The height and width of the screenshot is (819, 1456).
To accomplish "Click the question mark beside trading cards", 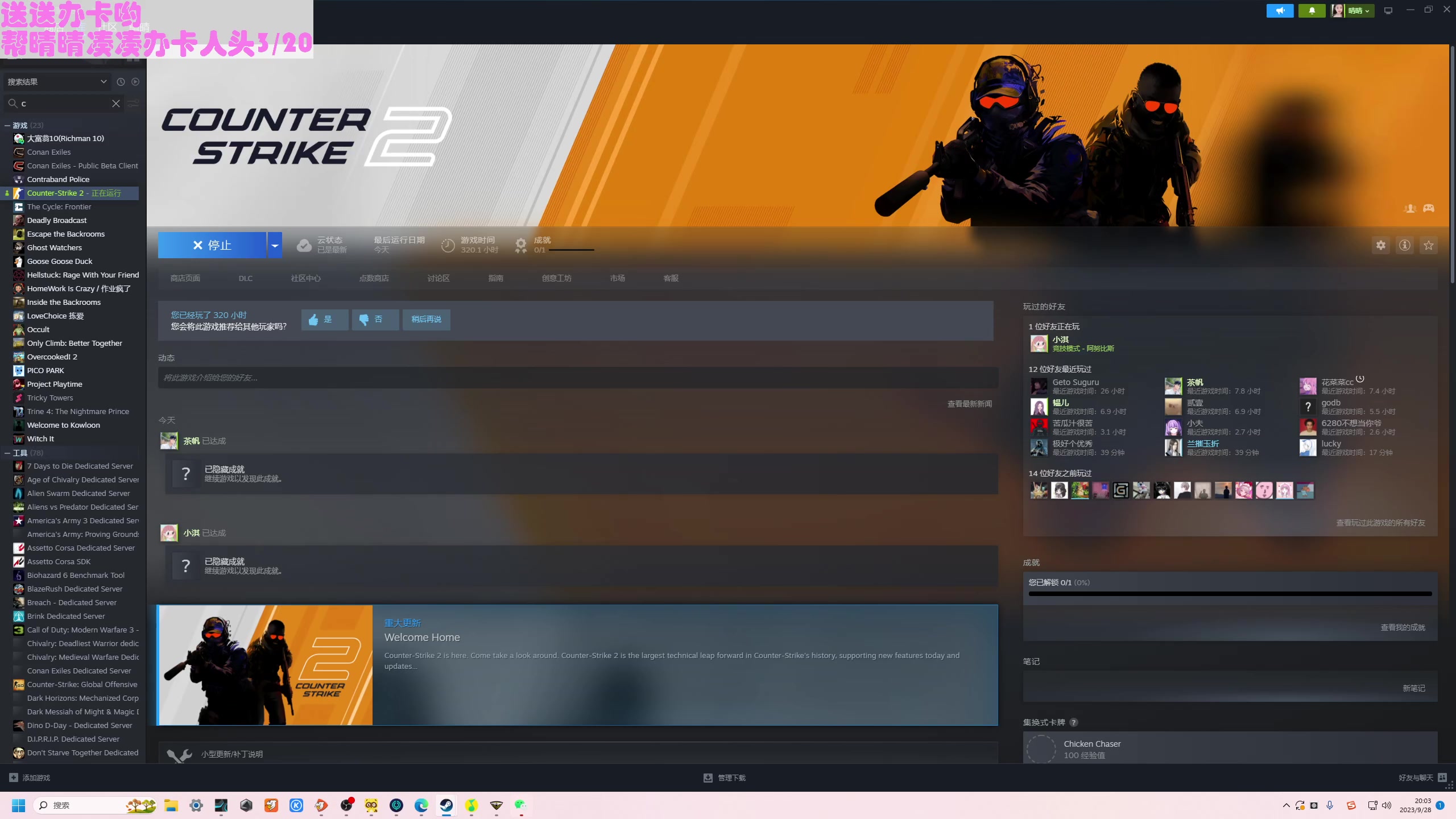I will point(1074,722).
